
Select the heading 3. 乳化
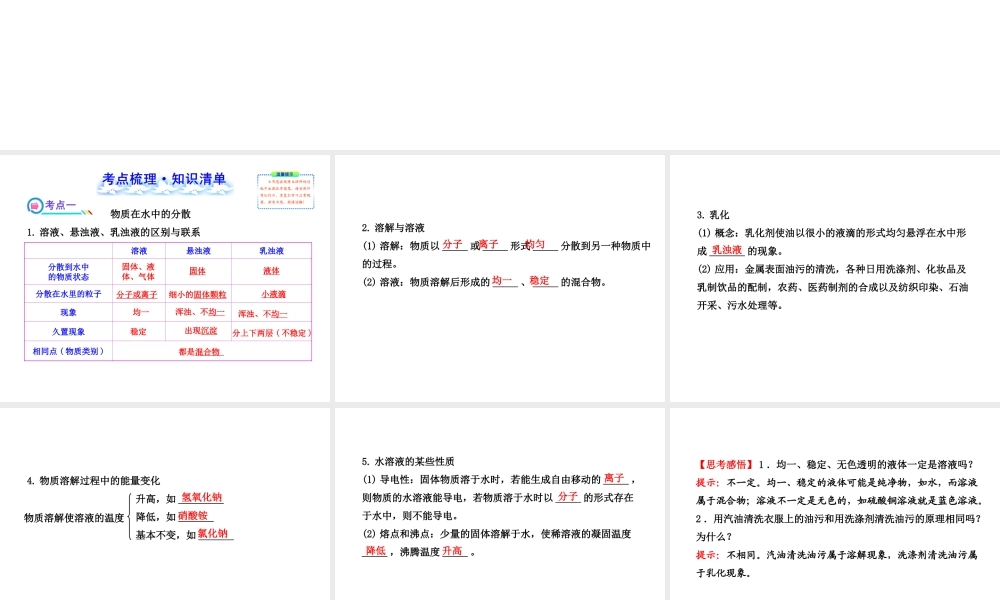[712, 215]
